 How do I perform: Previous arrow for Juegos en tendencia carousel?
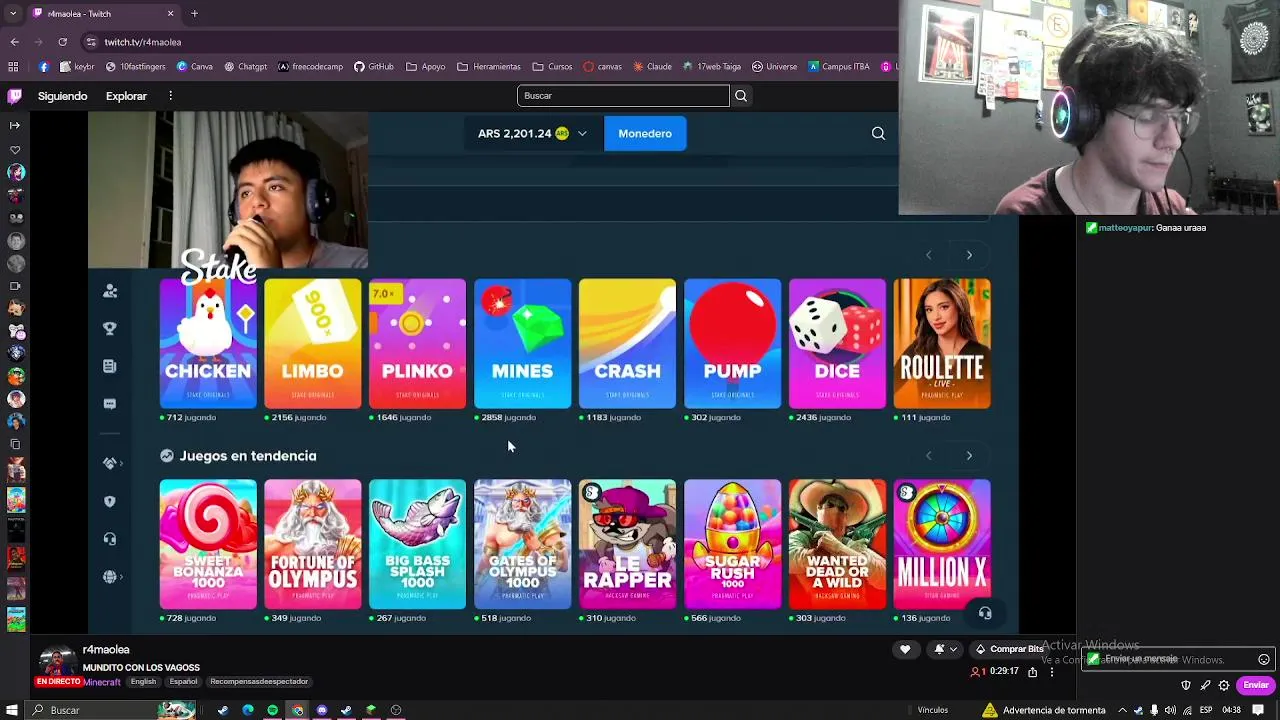pos(928,456)
